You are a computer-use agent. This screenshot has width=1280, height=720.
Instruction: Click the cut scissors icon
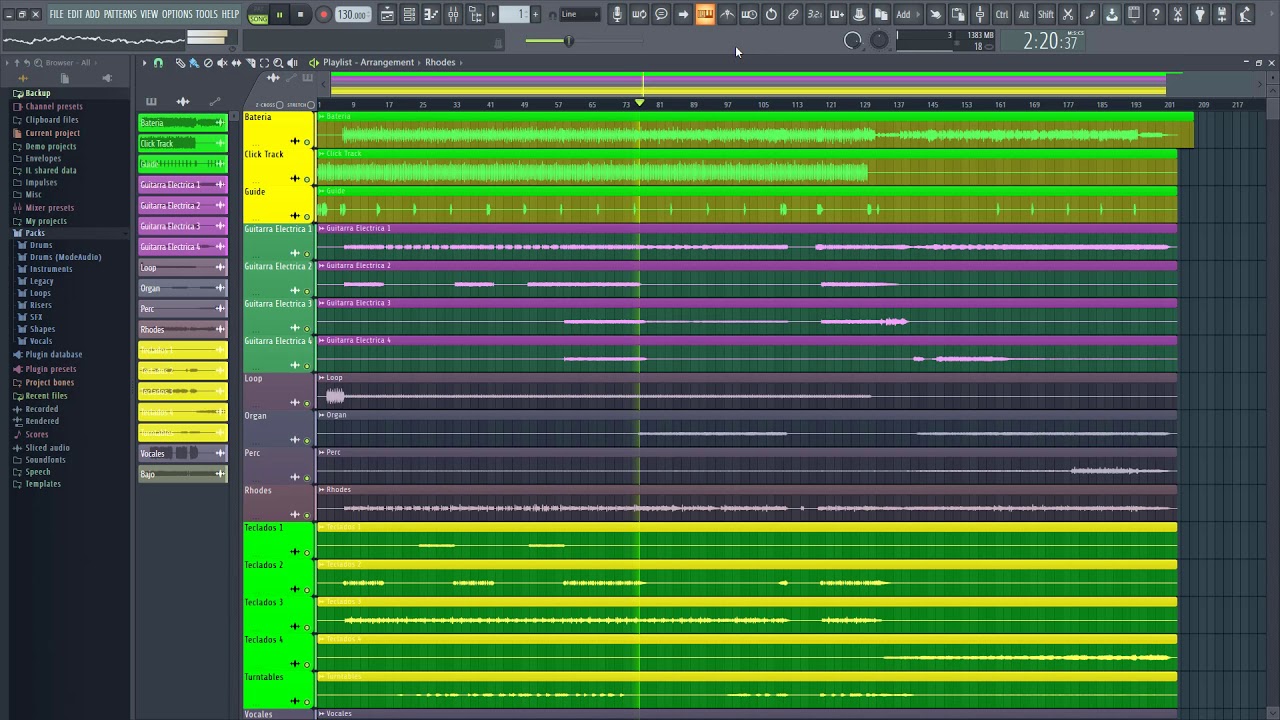click(x=1067, y=14)
